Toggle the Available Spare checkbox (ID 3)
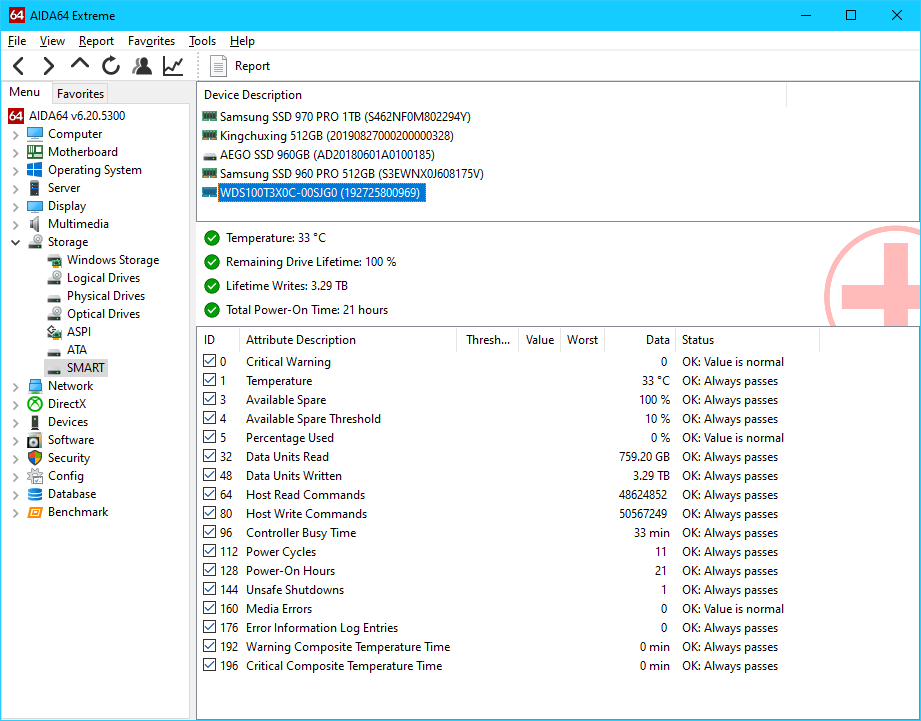The width and height of the screenshot is (921, 721). coord(209,399)
